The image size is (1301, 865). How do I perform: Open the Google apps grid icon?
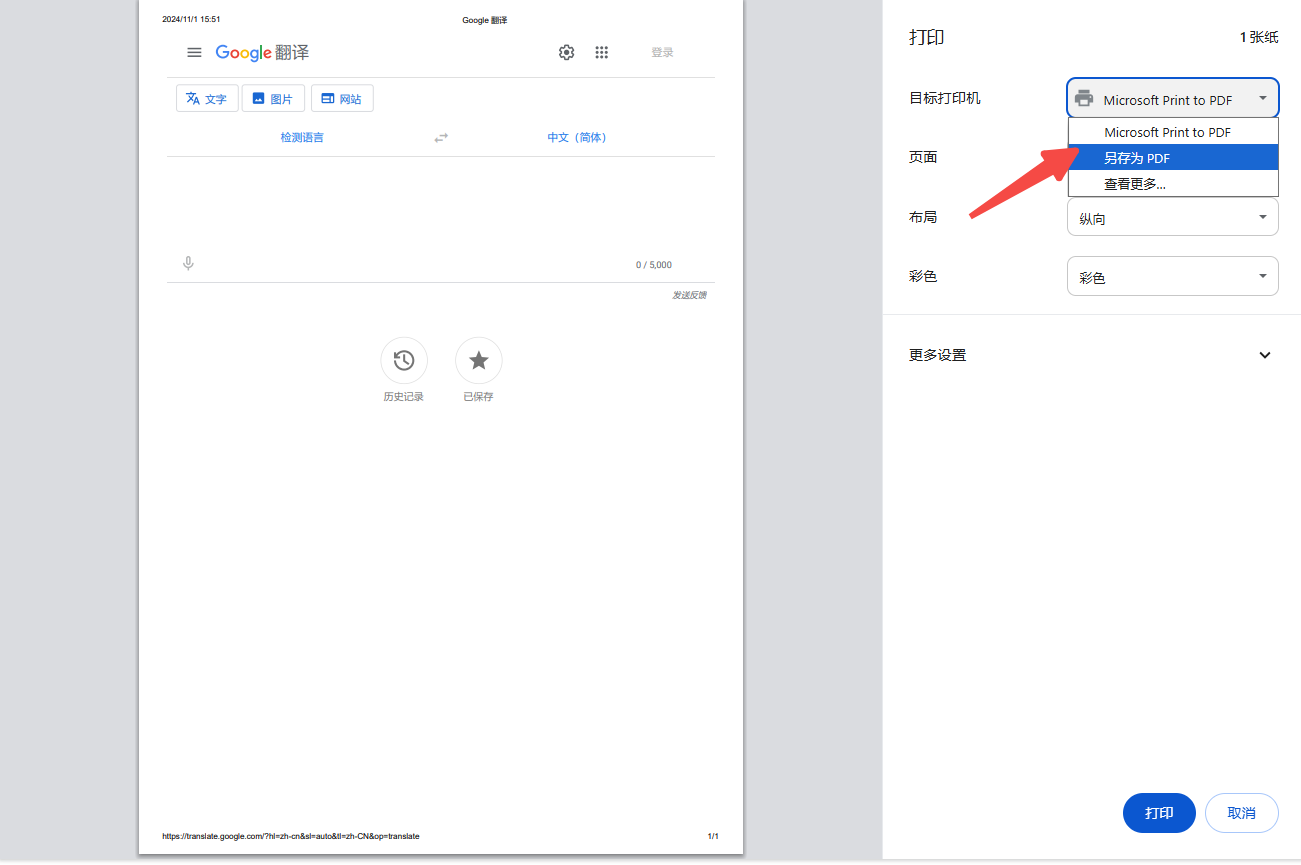point(602,52)
